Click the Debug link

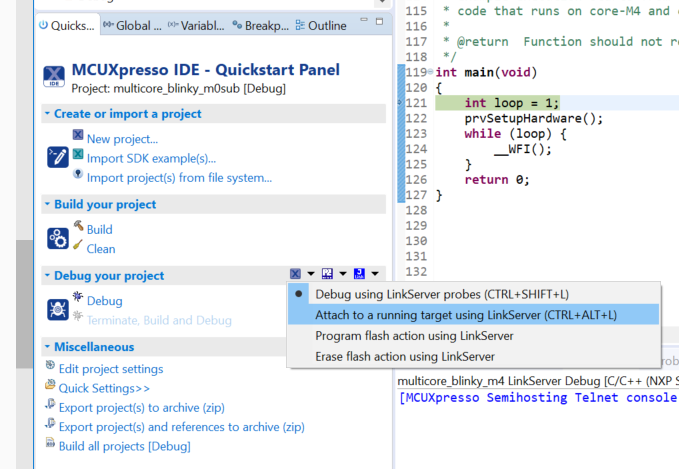(x=105, y=301)
